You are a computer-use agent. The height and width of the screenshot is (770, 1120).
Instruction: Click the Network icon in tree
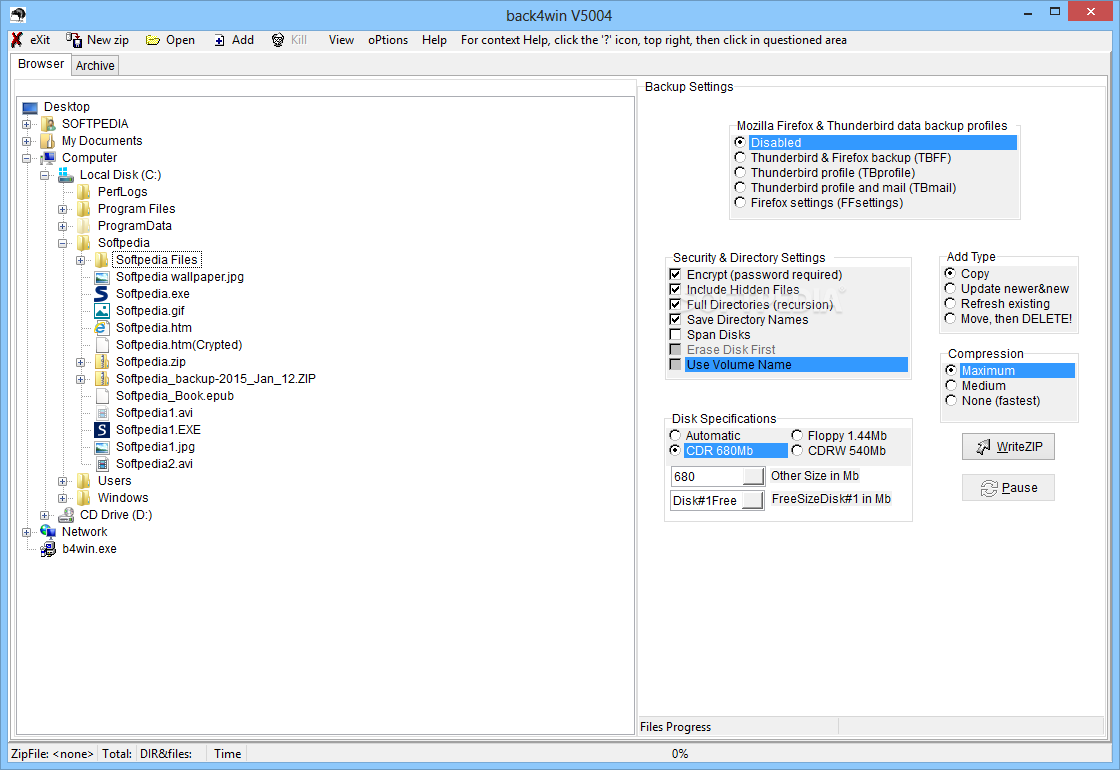pyautogui.click(x=48, y=532)
